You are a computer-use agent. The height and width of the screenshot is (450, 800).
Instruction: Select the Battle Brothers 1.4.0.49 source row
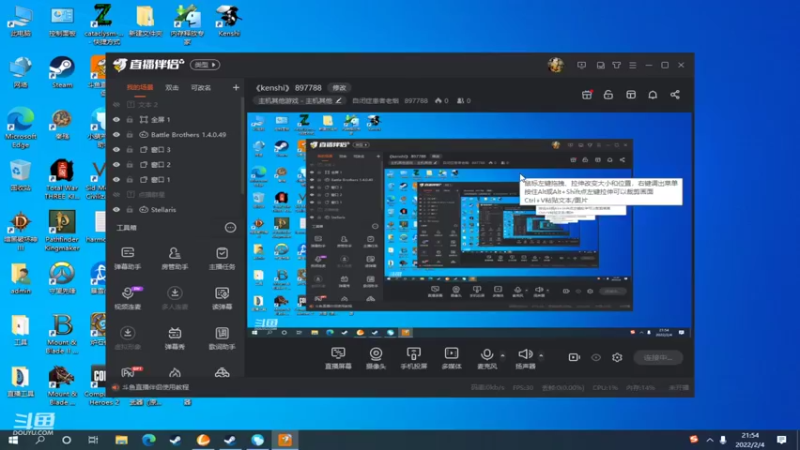[x=175, y=135]
